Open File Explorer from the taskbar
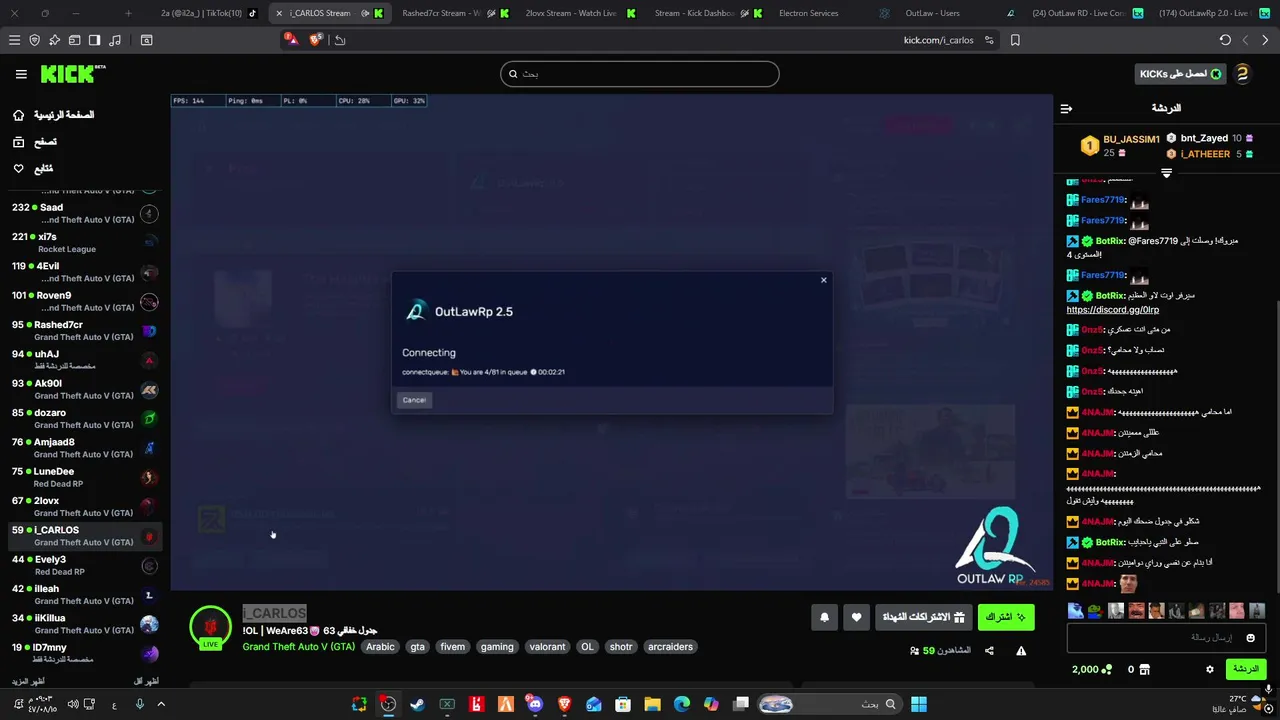The height and width of the screenshot is (720, 1280). click(x=652, y=705)
